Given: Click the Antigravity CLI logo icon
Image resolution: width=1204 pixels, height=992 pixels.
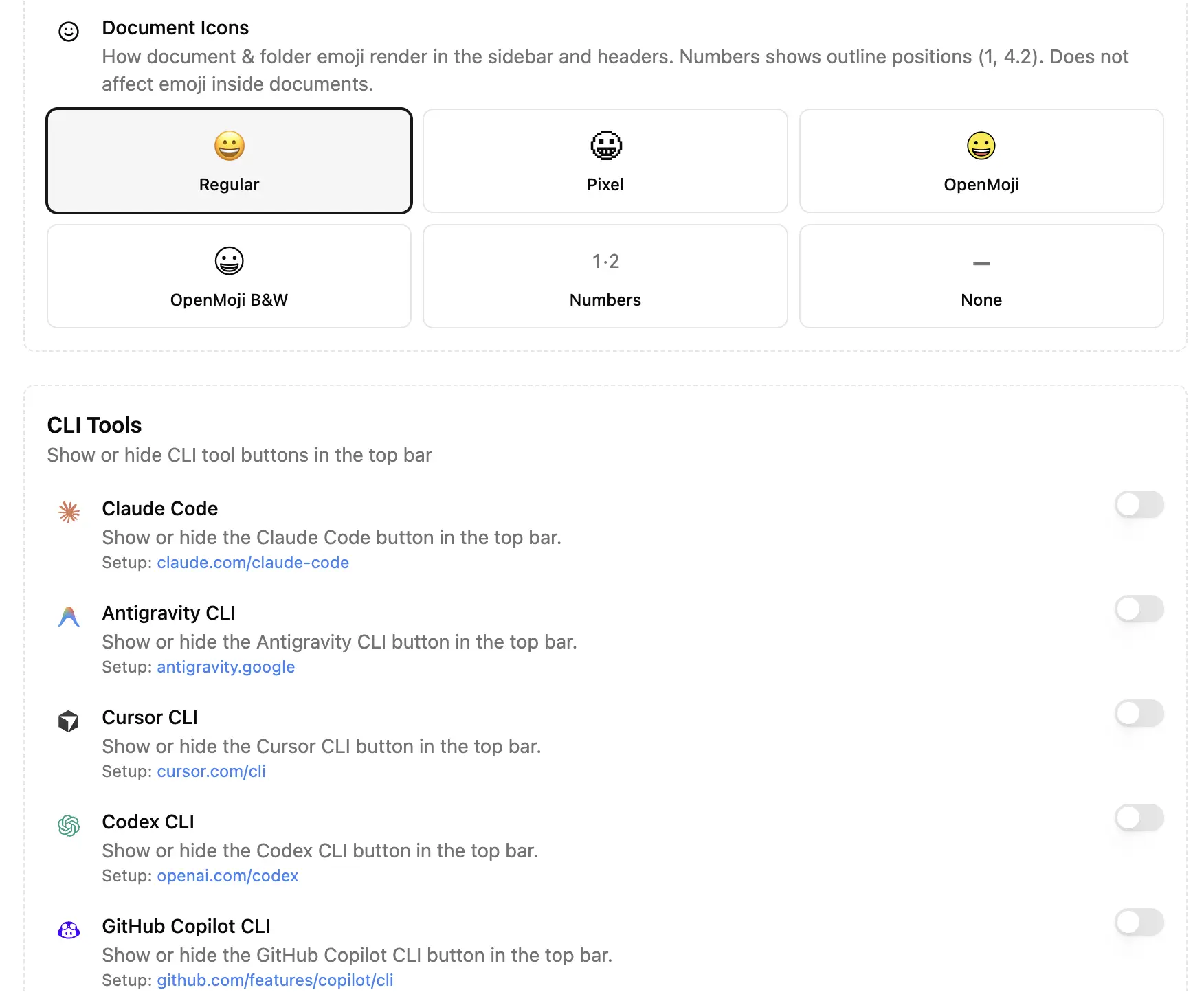Looking at the screenshot, I should 69,617.
